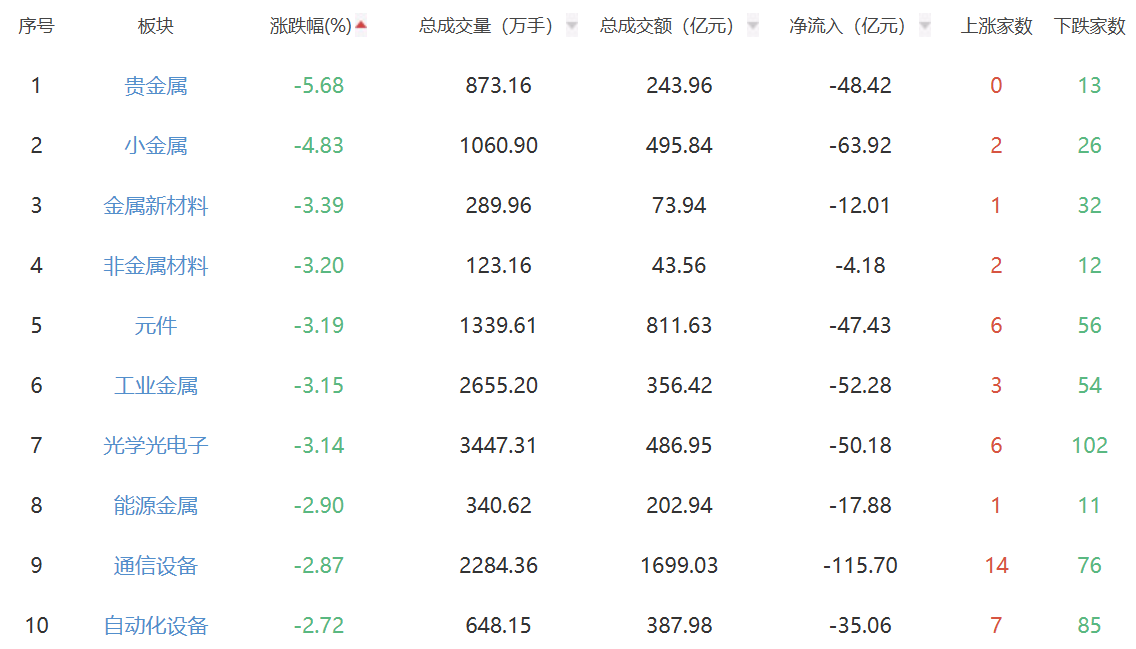This screenshot has height=649, width=1136.
Task: Click the sort arrow beside 总成交额（亿元）
Action: click(752, 26)
